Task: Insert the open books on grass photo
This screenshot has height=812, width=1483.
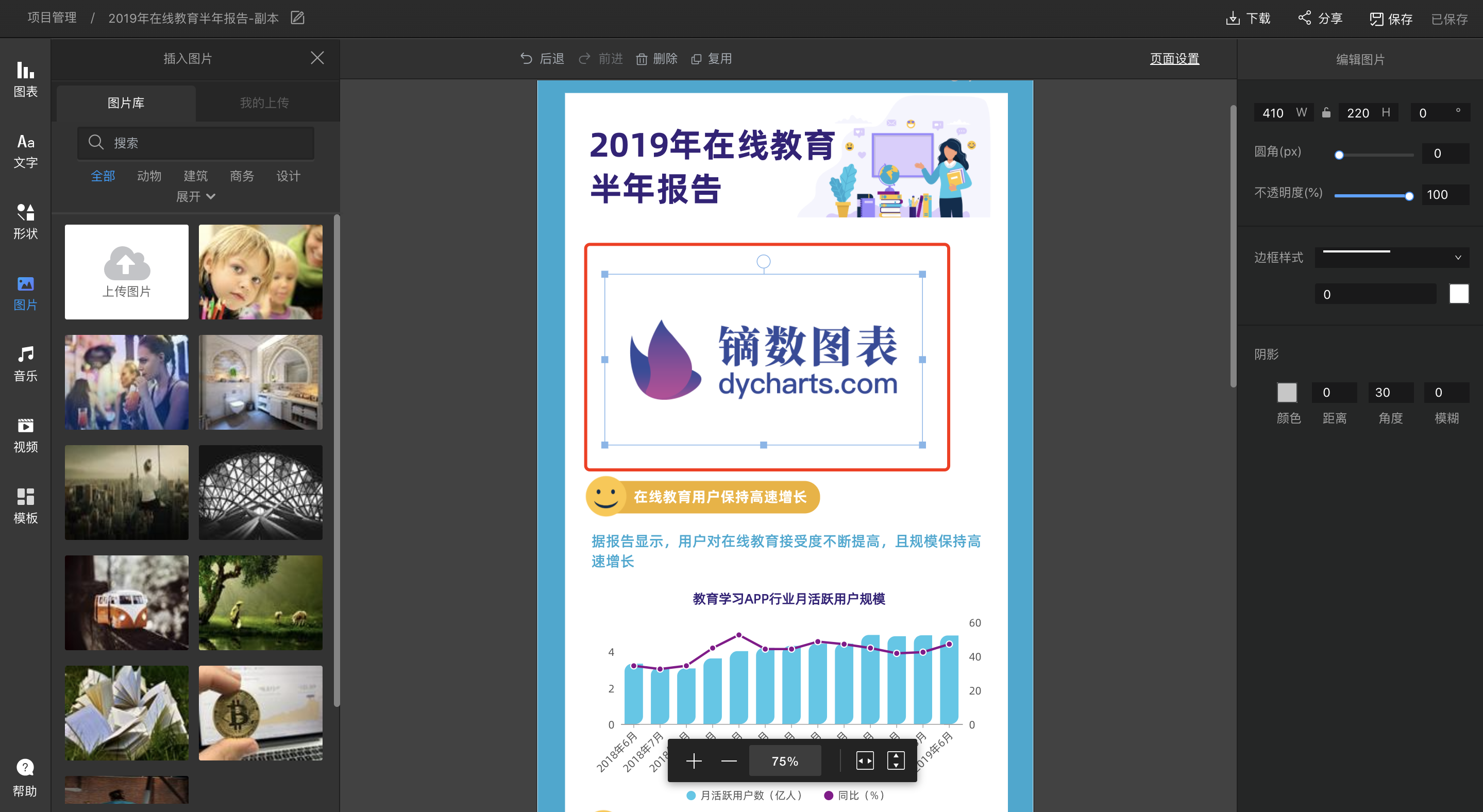Action: [x=127, y=713]
